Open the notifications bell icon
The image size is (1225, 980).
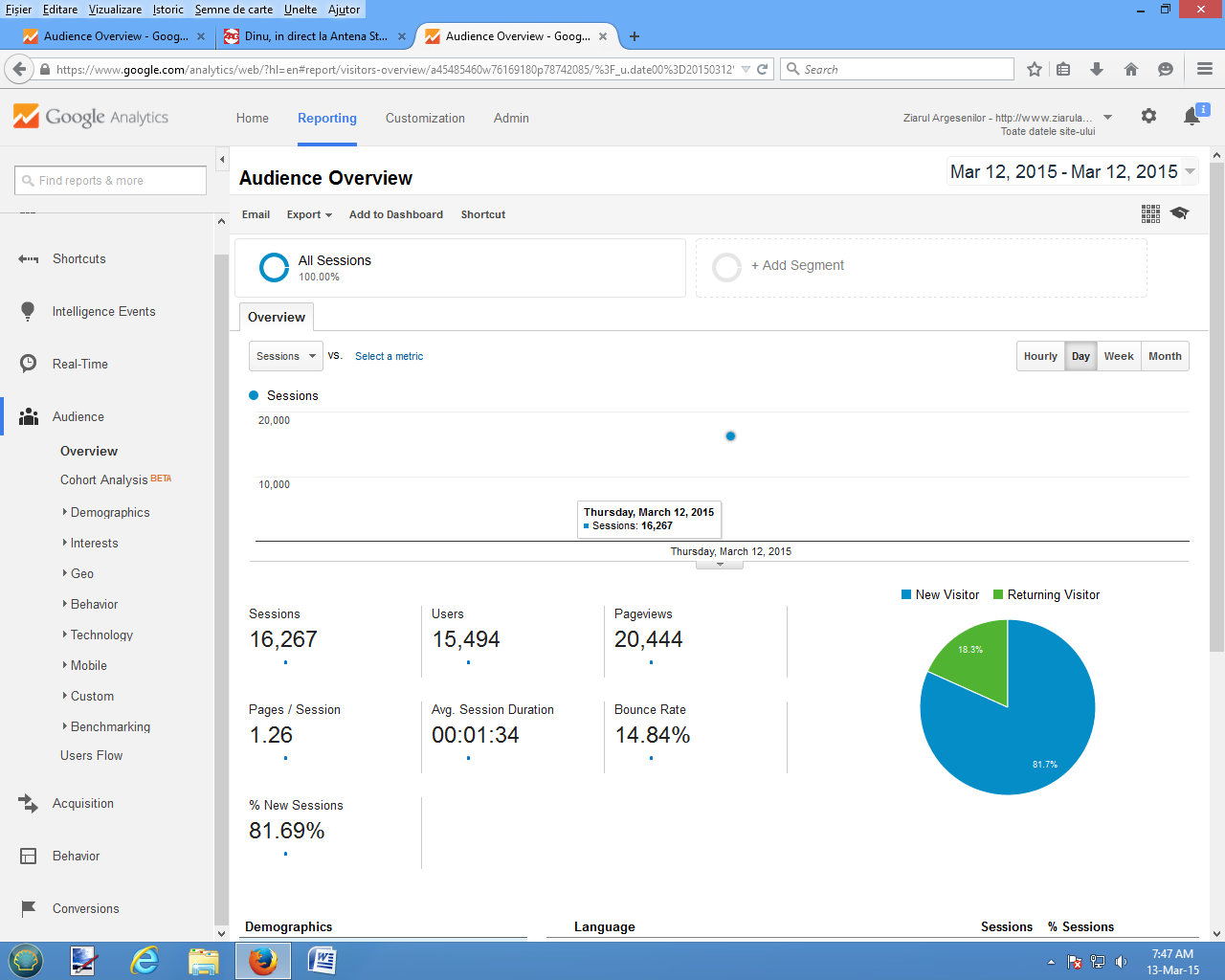[1192, 117]
